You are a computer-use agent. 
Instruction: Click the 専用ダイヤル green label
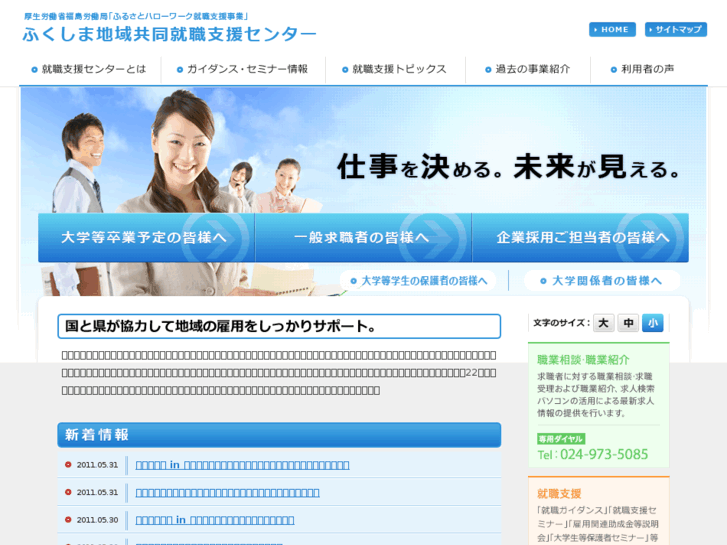(561, 439)
